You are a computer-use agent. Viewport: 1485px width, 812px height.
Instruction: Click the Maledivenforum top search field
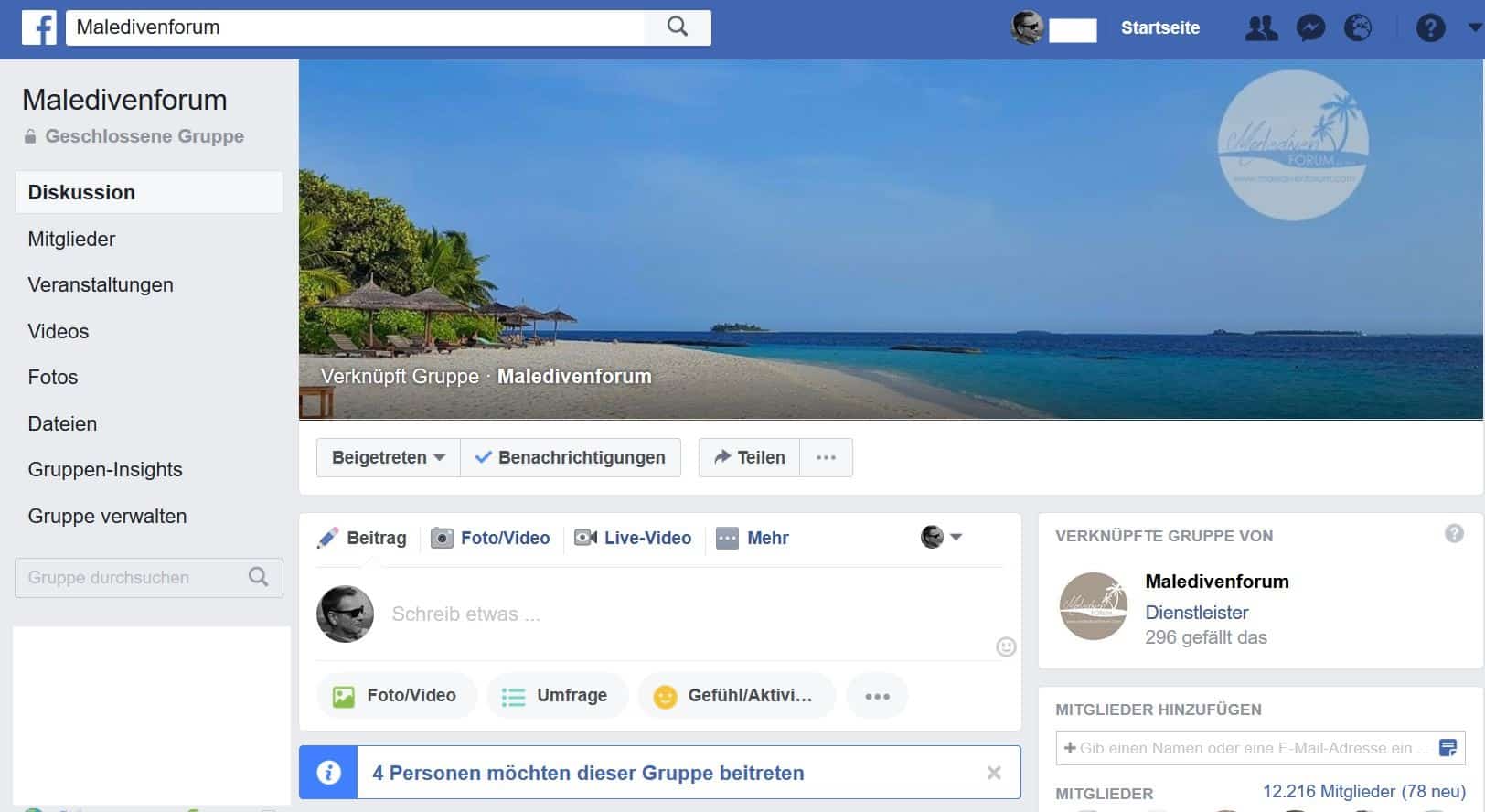tap(356, 27)
